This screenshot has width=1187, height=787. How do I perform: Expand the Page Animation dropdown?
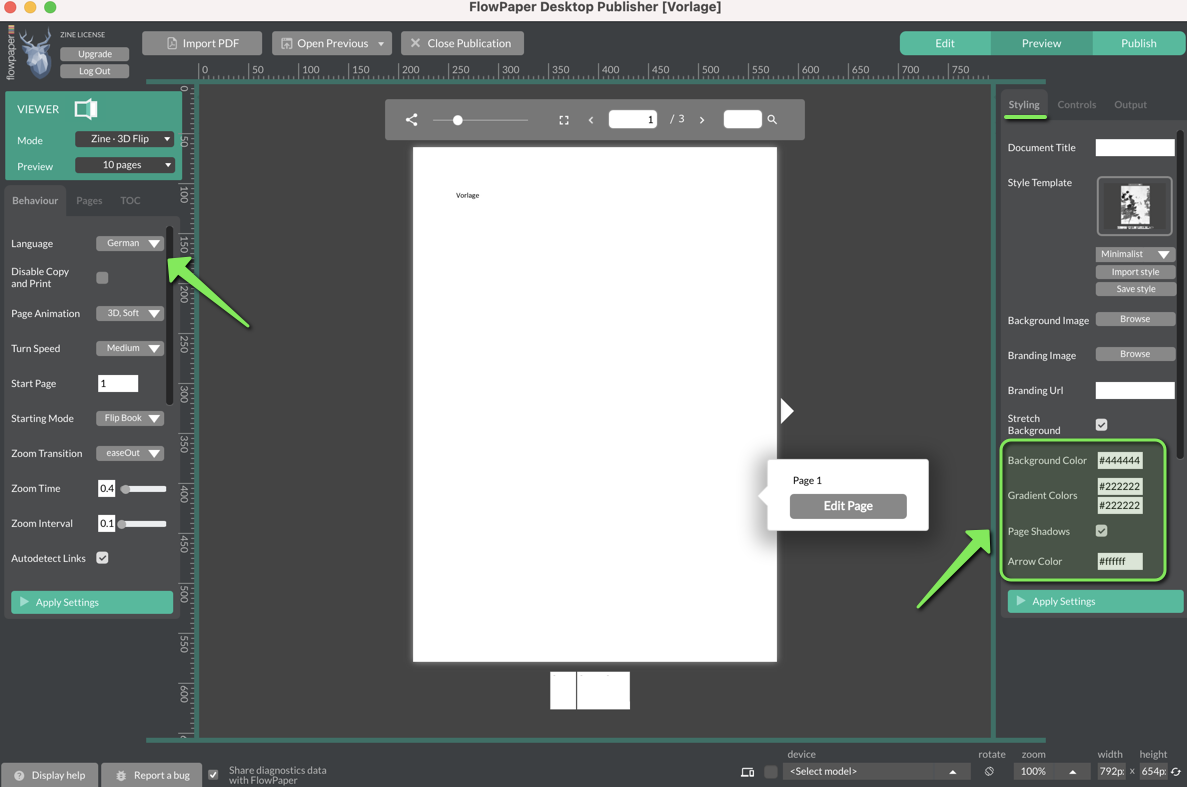point(130,313)
